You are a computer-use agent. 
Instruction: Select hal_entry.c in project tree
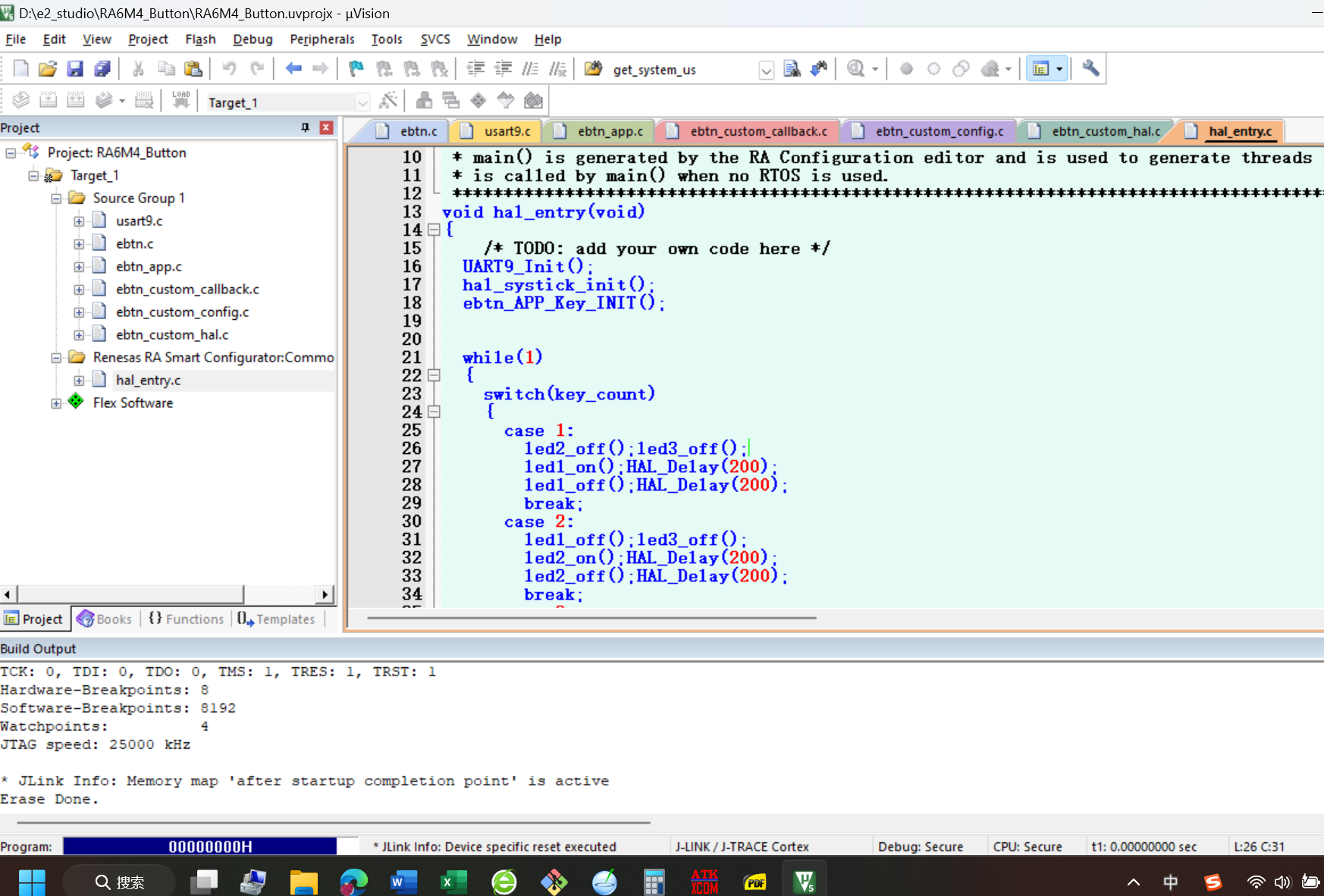click(x=149, y=381)
